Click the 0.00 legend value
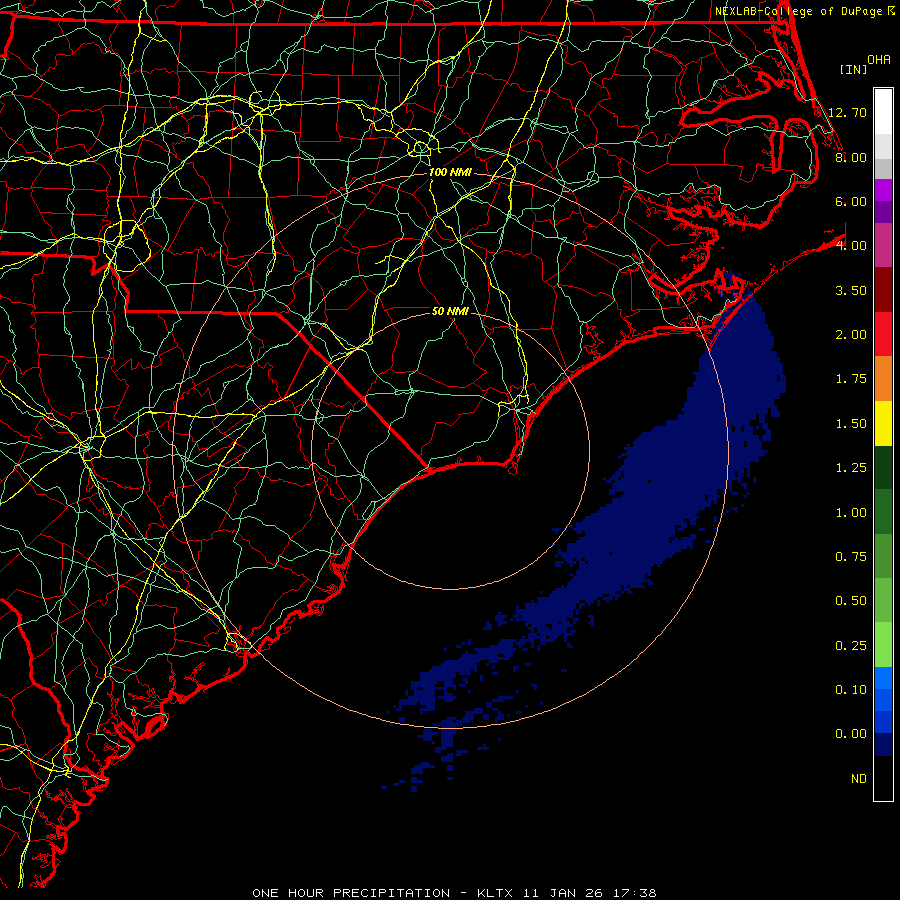Screen dimensions: 900x900 851,734
